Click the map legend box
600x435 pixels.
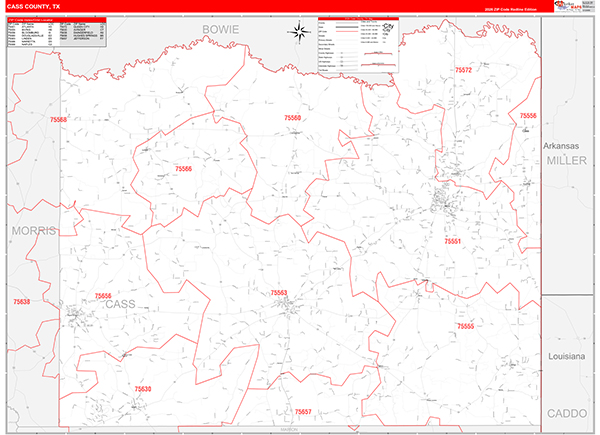(358, 45)
